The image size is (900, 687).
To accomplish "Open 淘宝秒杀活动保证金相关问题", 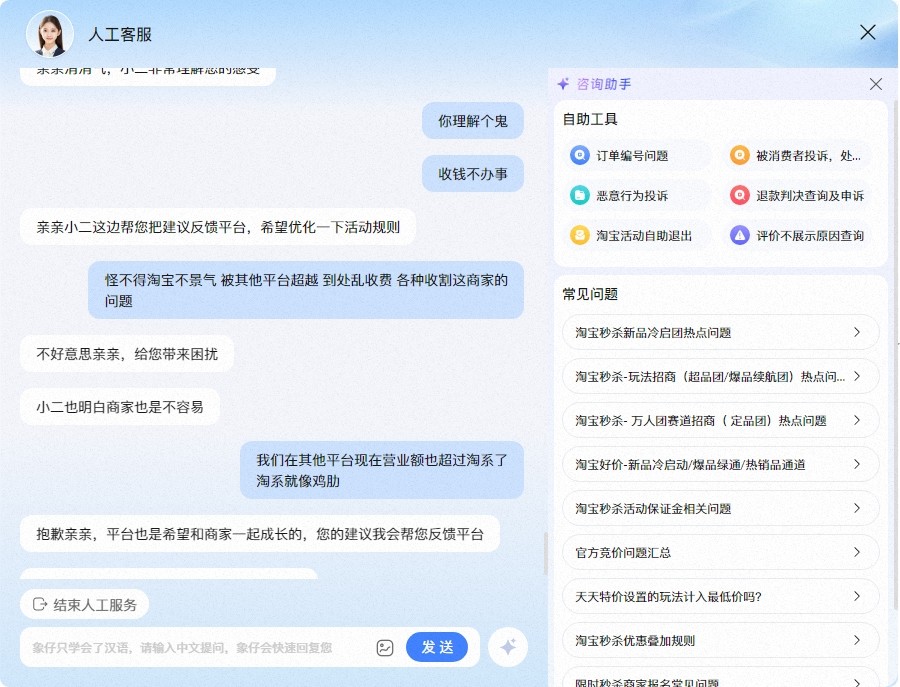I will (x=720, y=508).
